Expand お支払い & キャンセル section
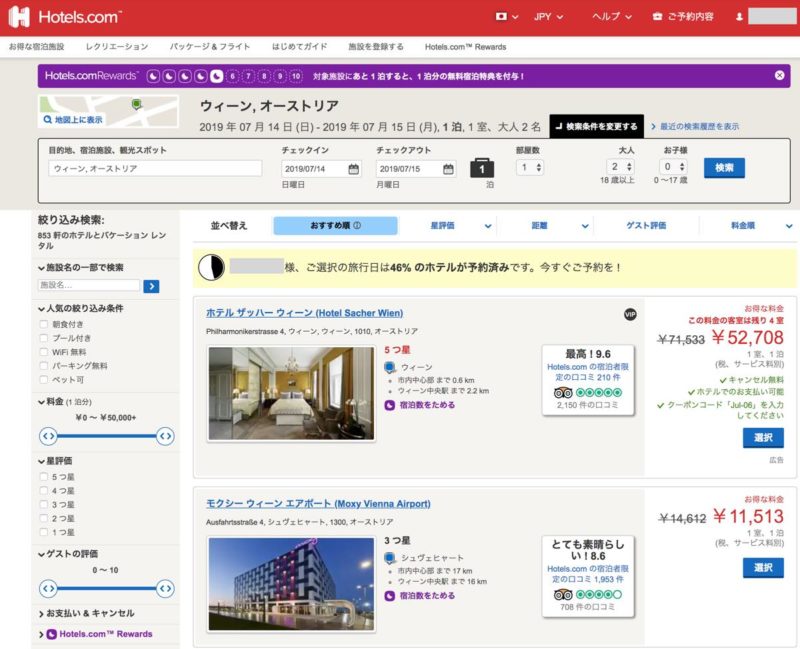800x649 pixels. 87,613
